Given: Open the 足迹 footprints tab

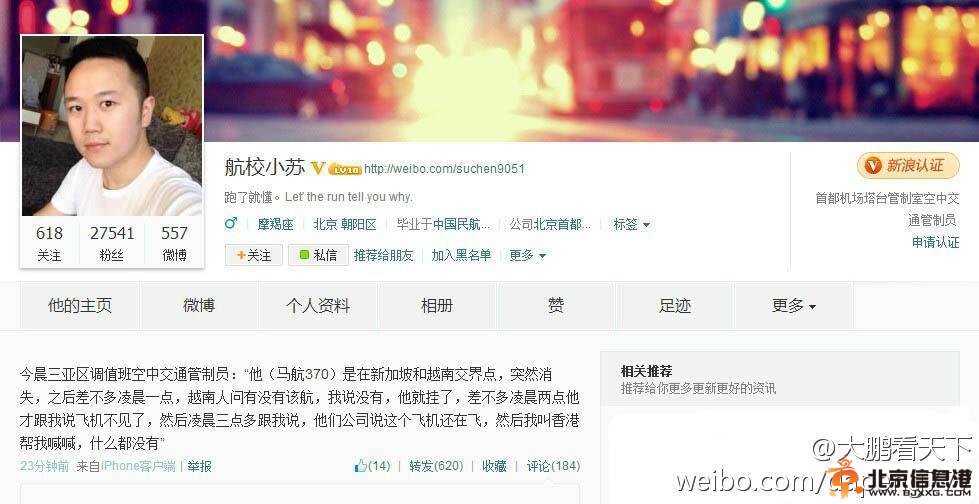Looking at the screenshot, I should [x=675, y=306].
